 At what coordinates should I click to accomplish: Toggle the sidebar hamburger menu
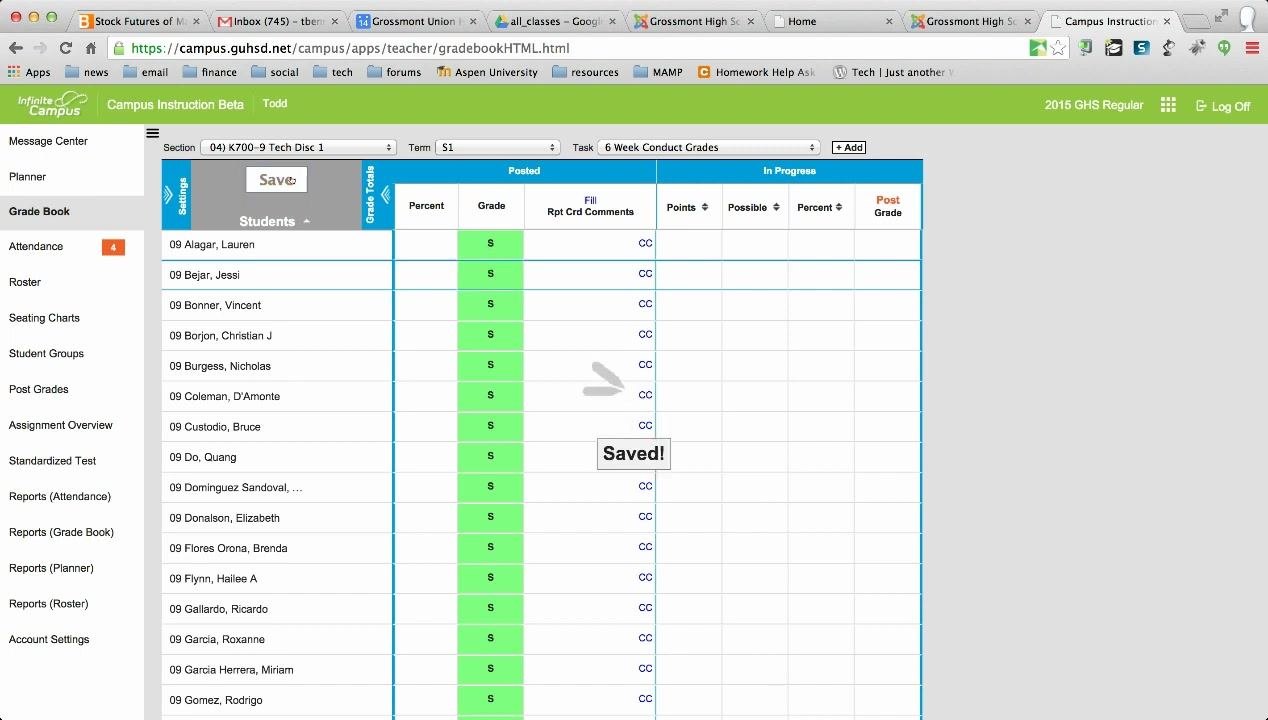coord(152,133)
